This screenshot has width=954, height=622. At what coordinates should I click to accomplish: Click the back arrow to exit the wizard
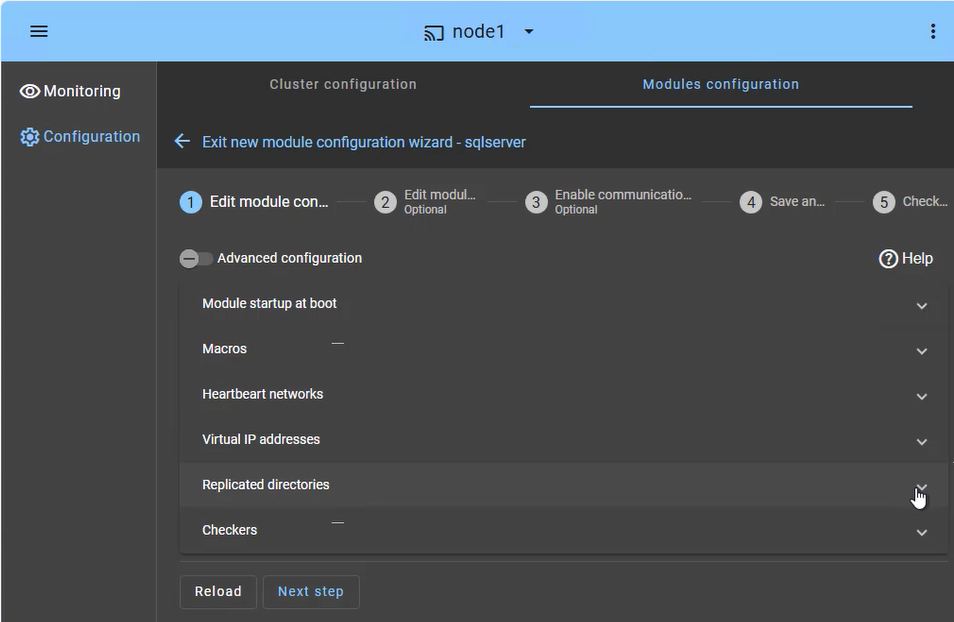pyautogui.click(x=181, y=141)
